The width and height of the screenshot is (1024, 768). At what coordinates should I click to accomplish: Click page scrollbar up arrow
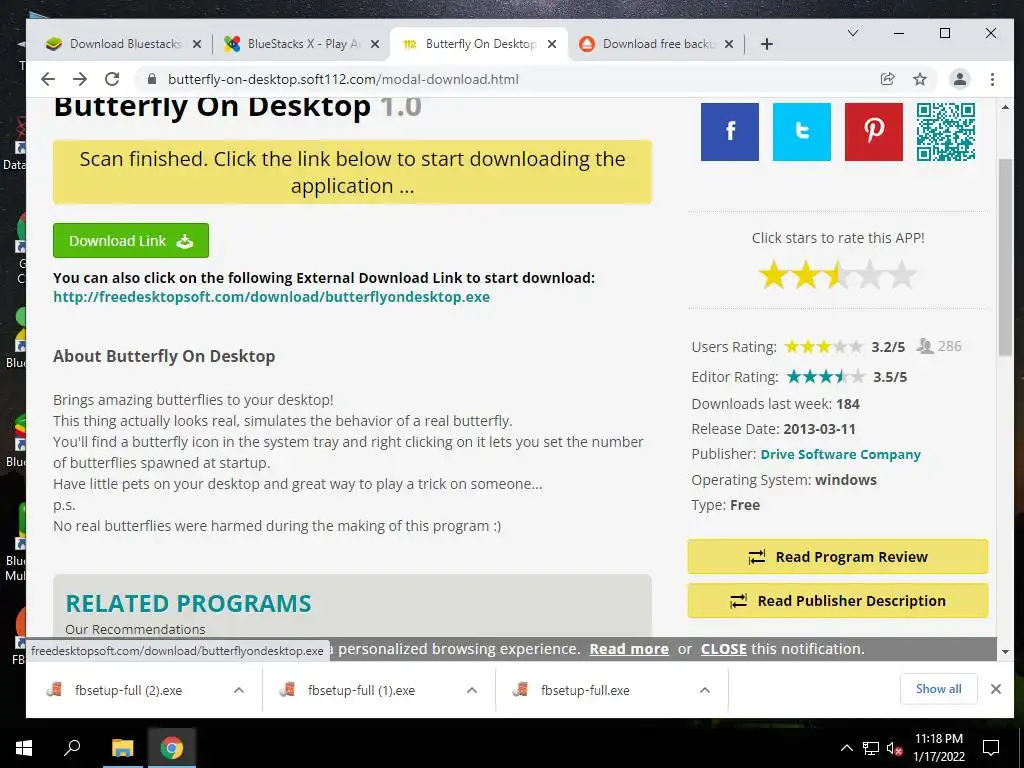tap(1005, 107)
